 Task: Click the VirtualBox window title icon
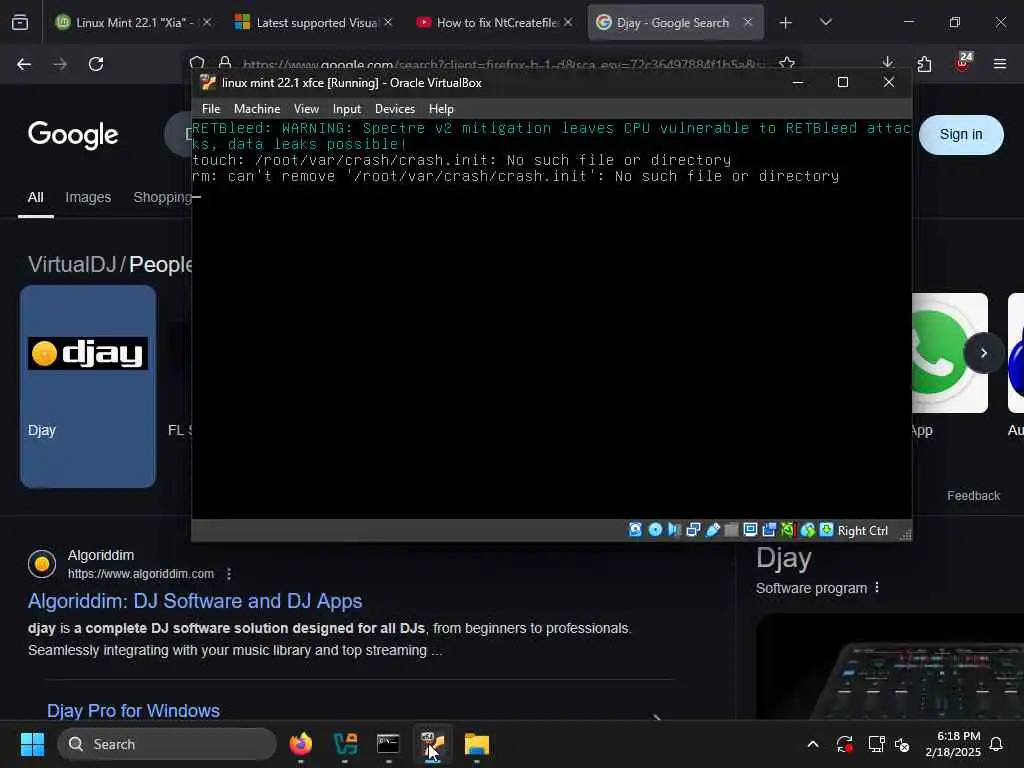point(208,82)
